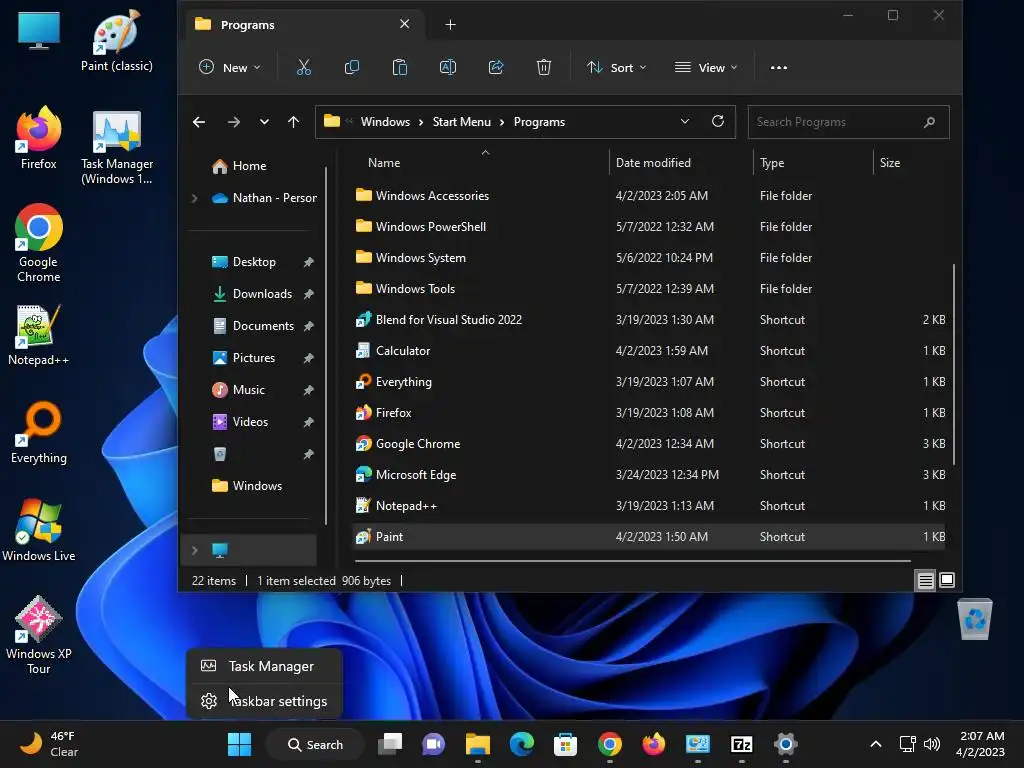Screen dimensions: 1024x768
Task: Select Documents in navigation pane
Action: click(262, 326)
